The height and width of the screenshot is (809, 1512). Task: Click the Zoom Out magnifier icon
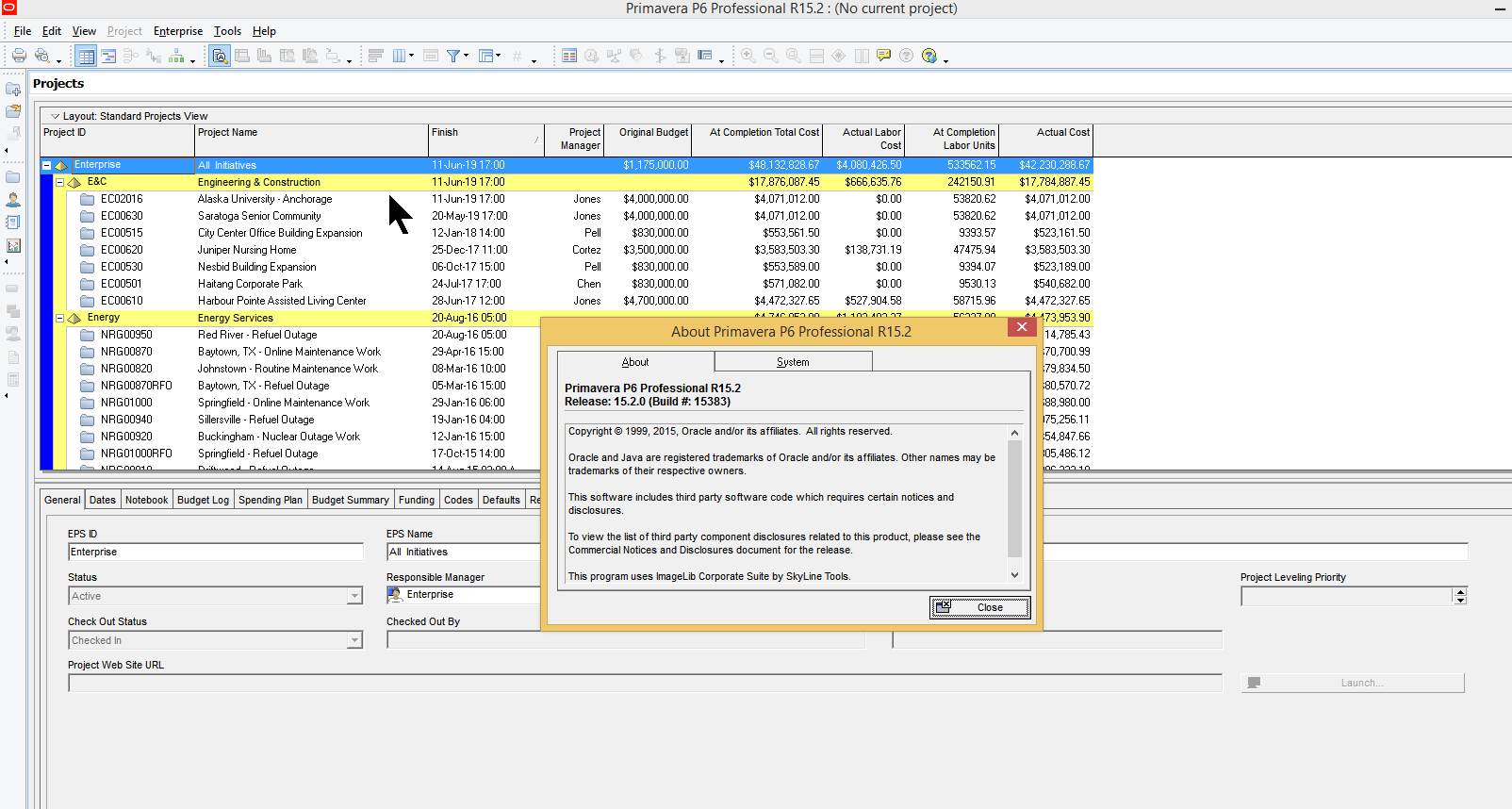tap(771, 56)
